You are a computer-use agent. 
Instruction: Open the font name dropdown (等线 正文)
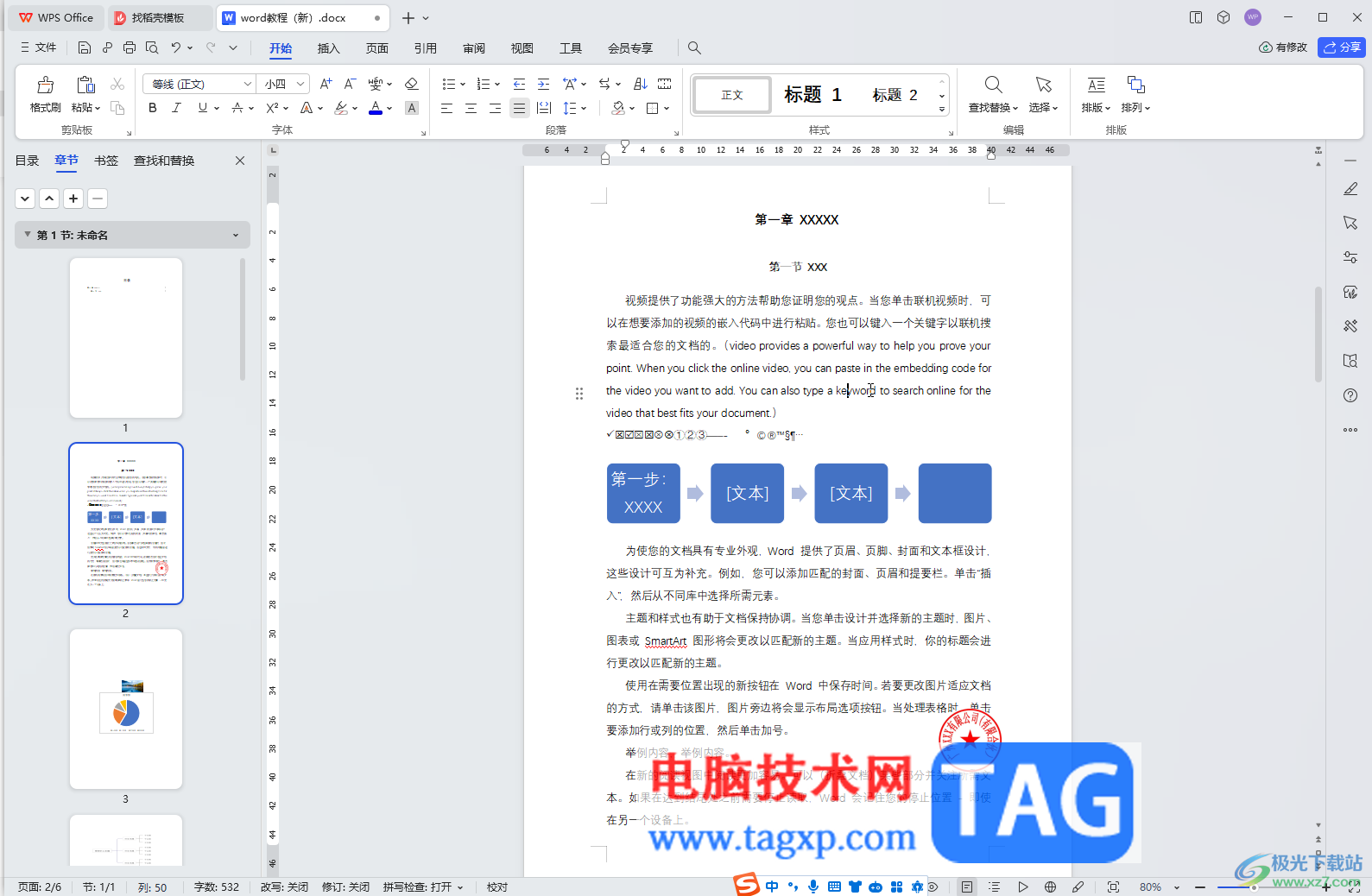248,84
